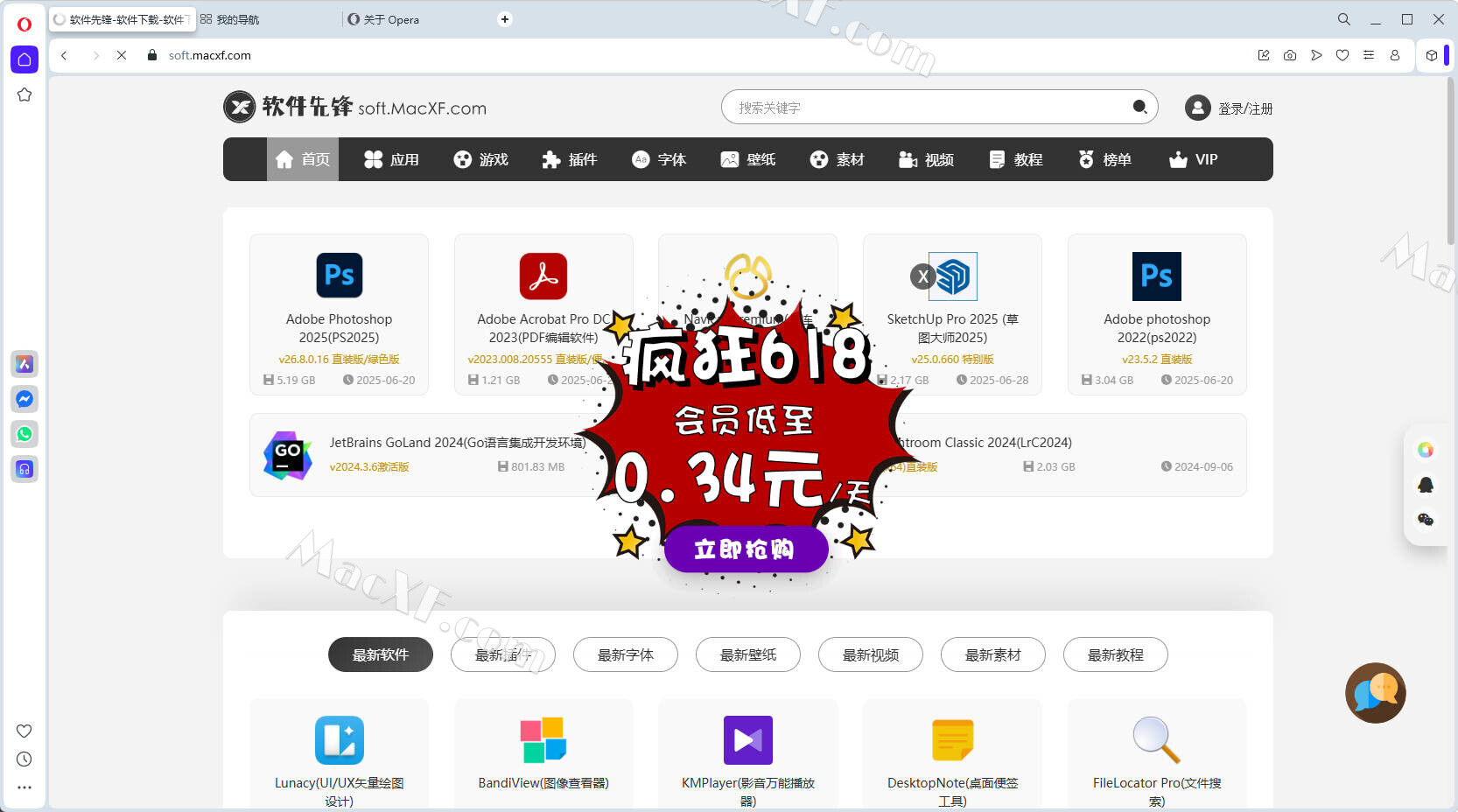Open a new tab with the plus button
Viewport: 1458px width, 812px height.
[x=505, y=19]
